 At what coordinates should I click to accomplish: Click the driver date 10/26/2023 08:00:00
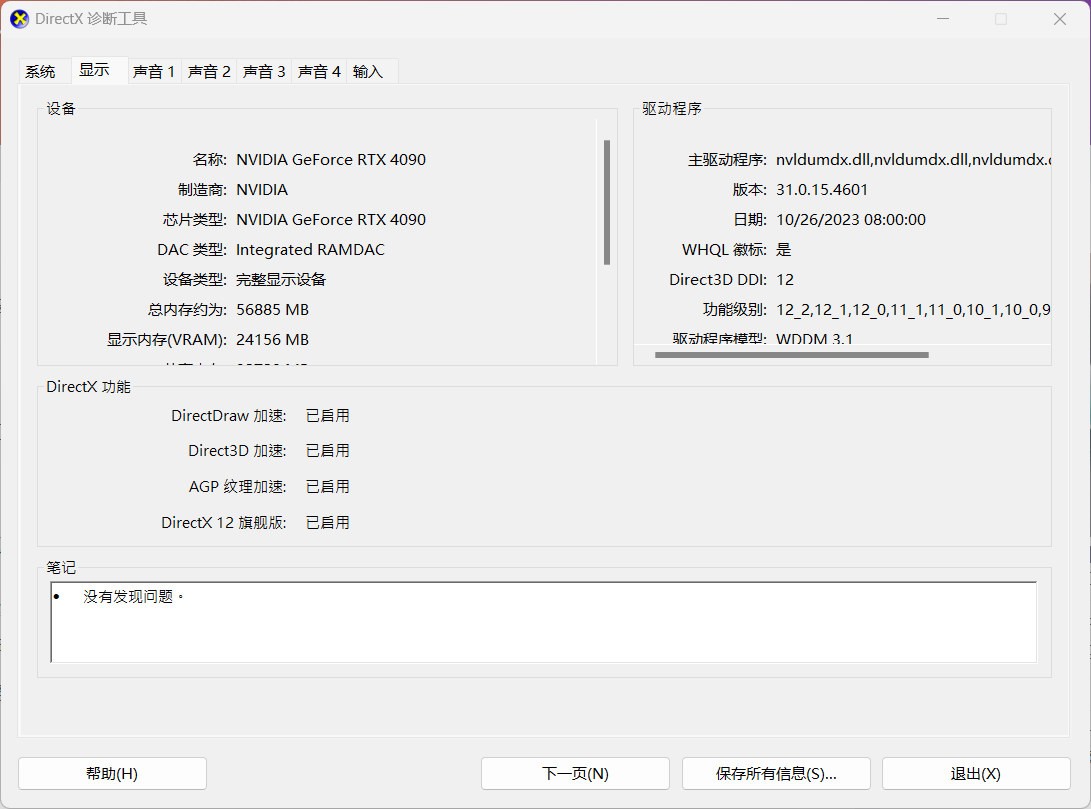point(851,219)
